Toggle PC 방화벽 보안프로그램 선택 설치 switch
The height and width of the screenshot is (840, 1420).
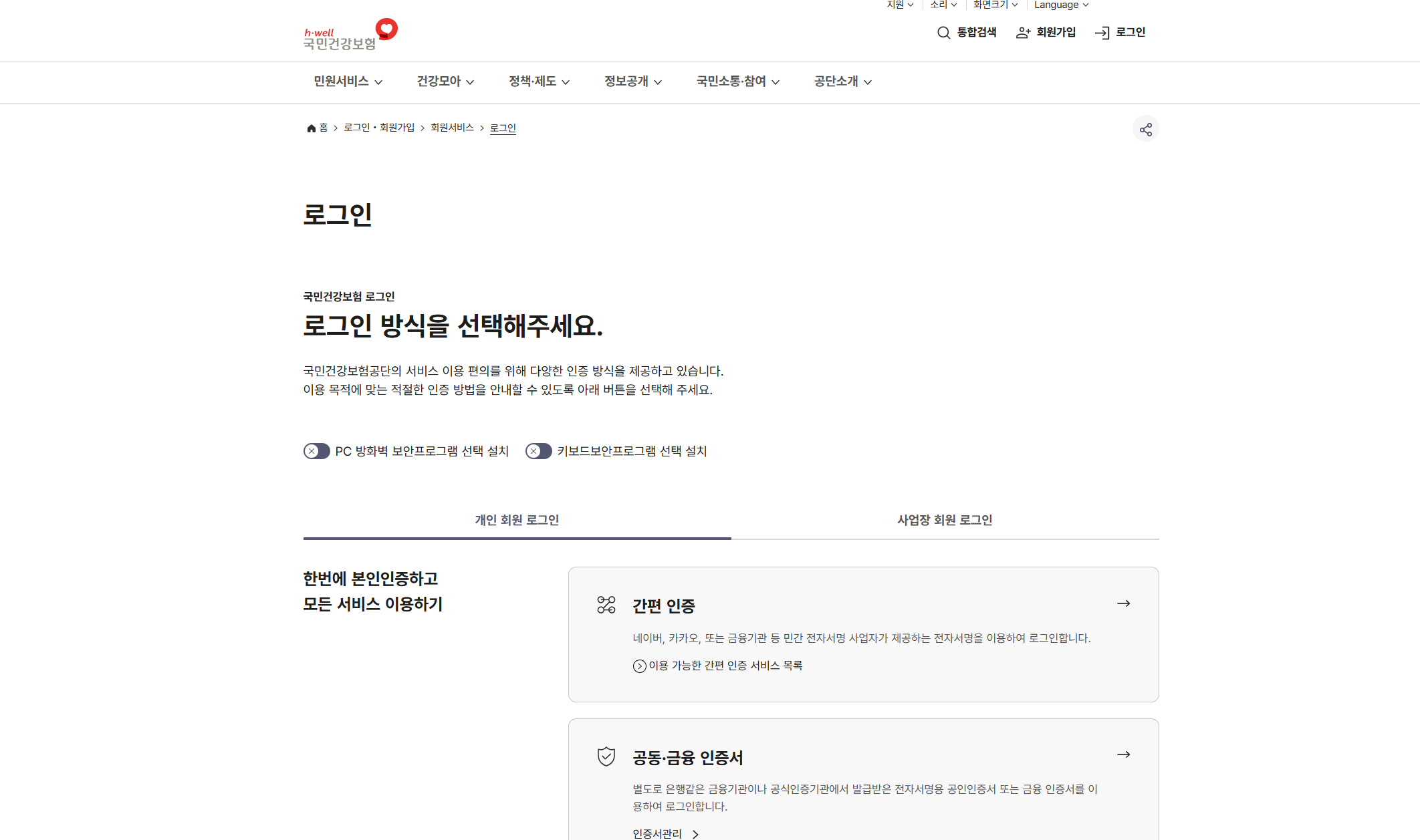coord(317,451)
